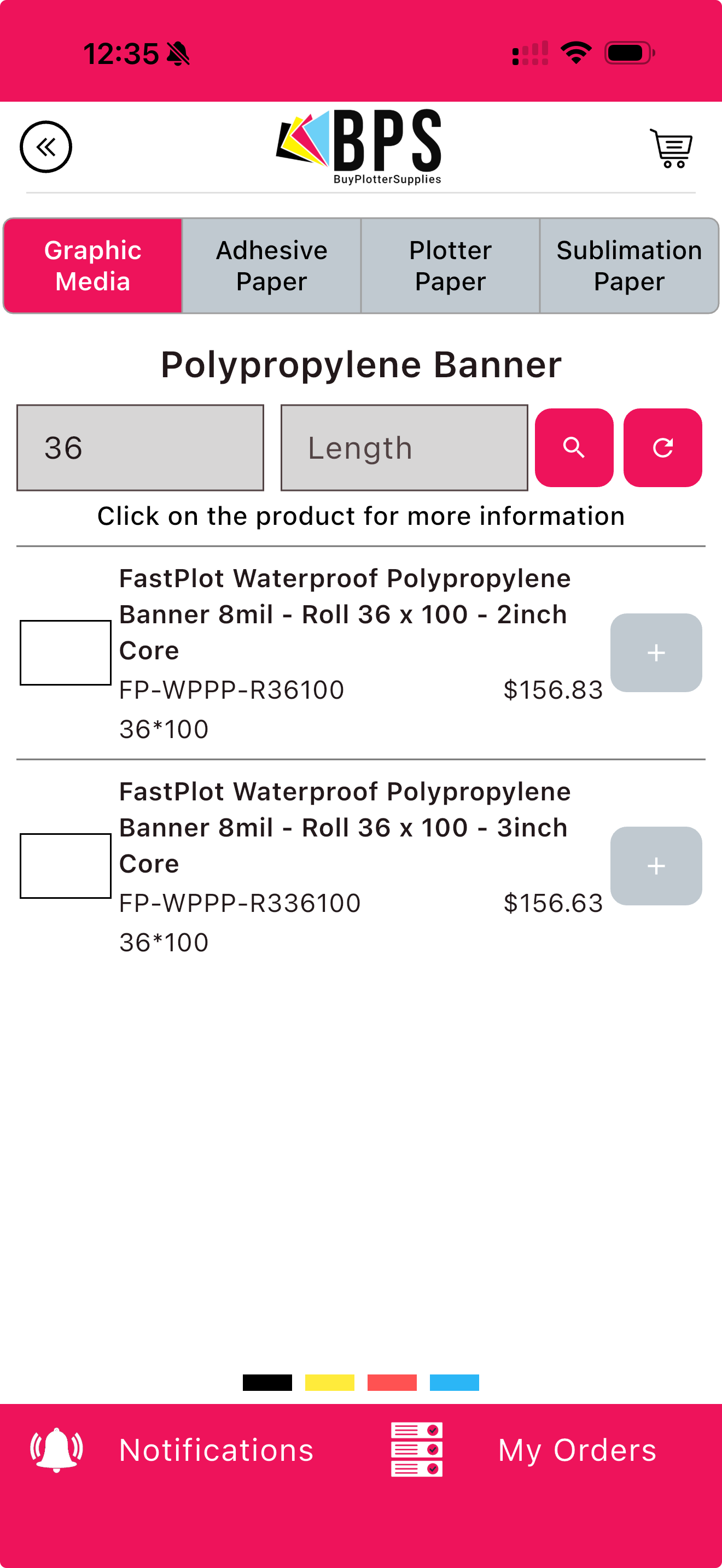This screenshot has height=1568, width=722.
Task: Tap the Notifications bell icon
Action: click(x=57, y=1449)
